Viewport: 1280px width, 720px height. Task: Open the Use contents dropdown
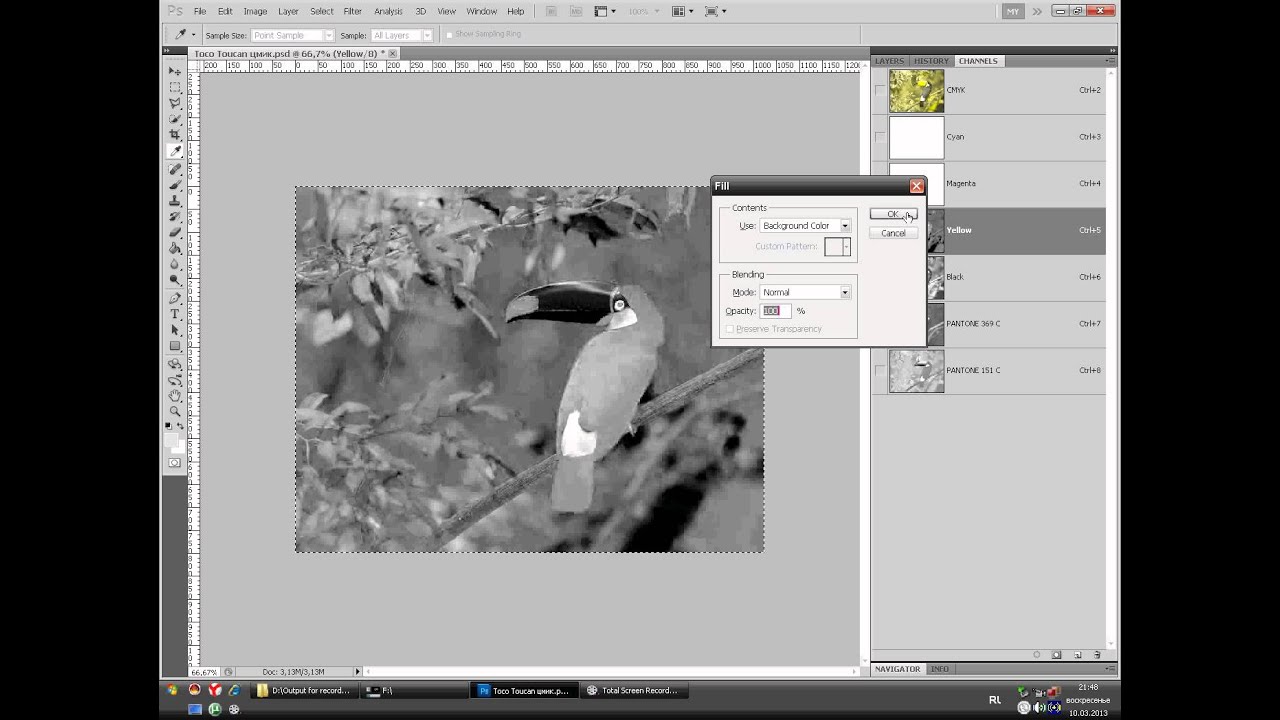(805, 226)
